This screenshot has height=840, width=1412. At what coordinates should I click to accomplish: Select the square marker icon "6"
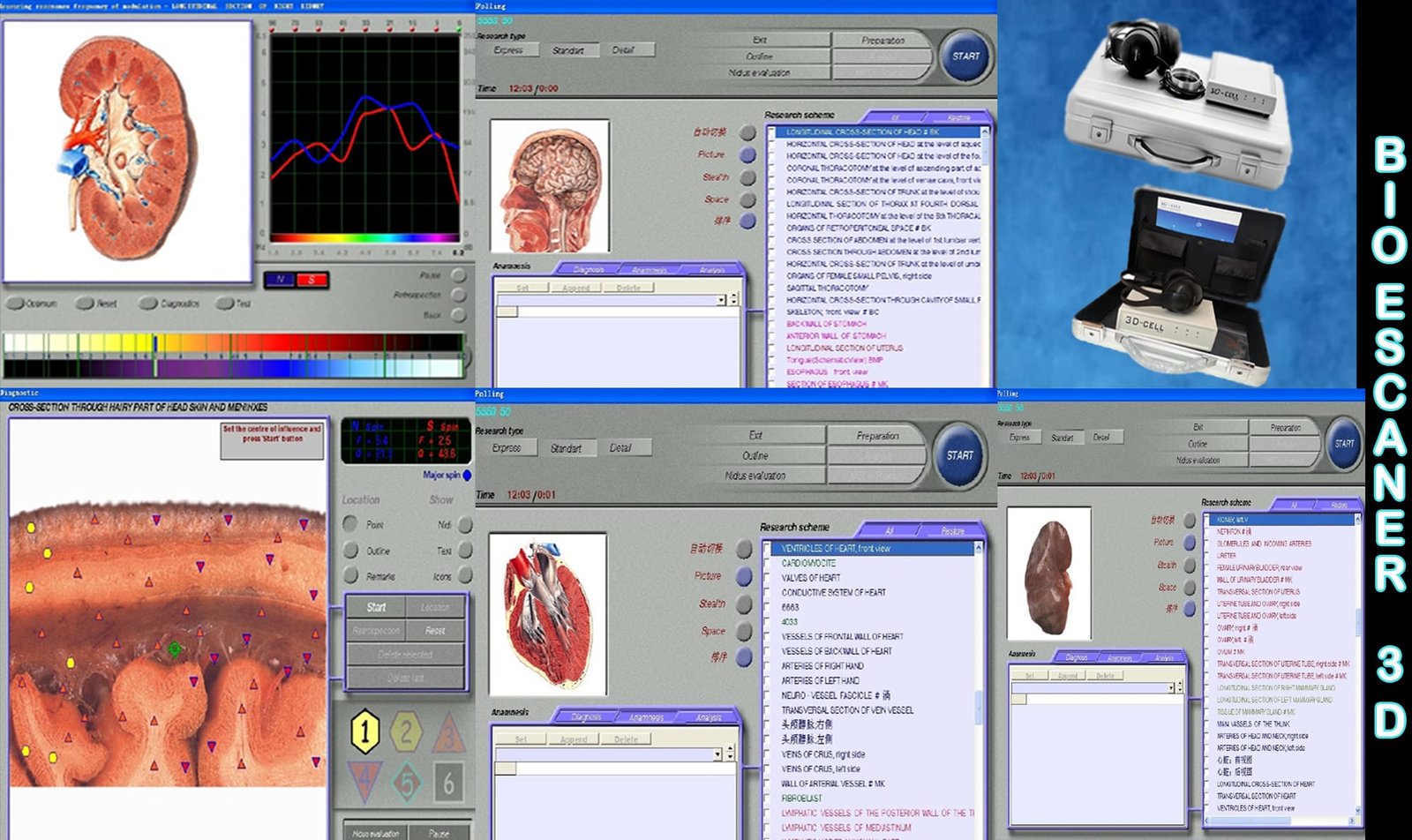[449, 781]
